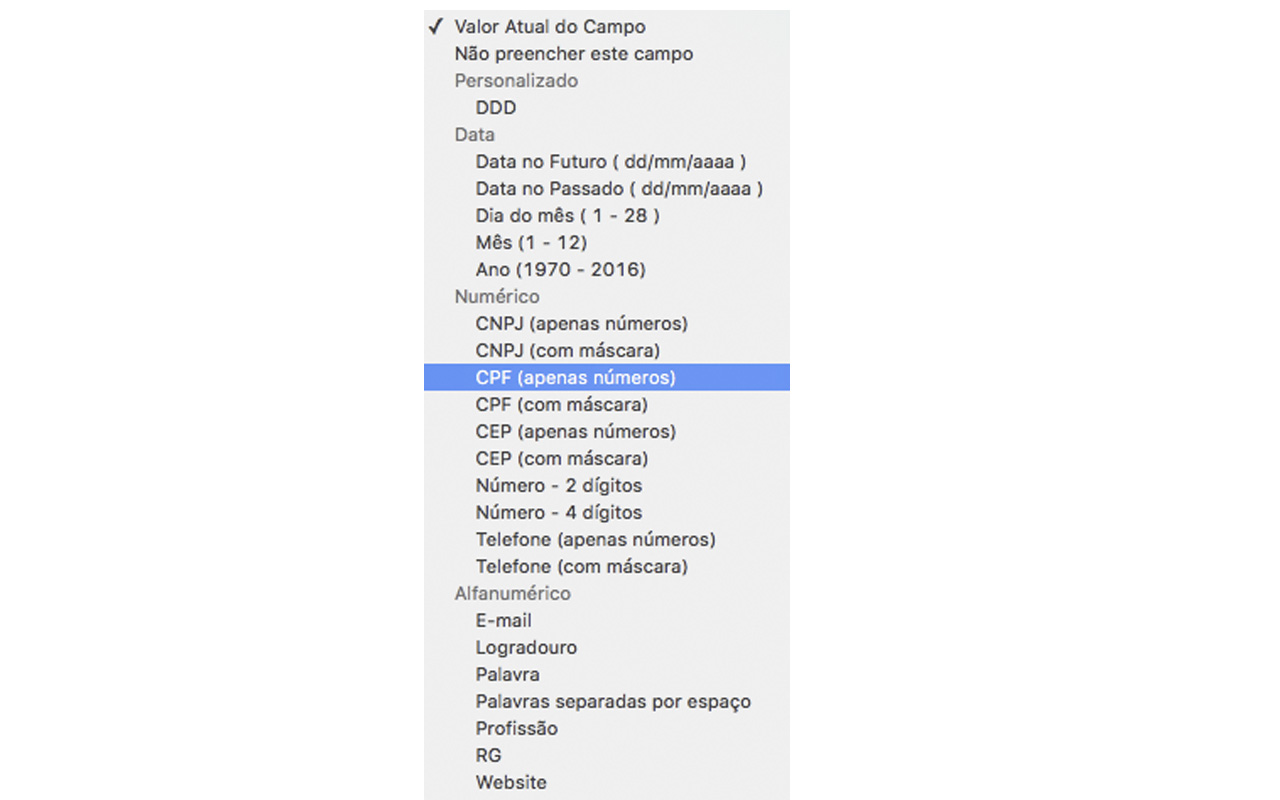Screen dimensions: 1280x800
Task: Select Ano (1970 - 2016) entry
Action: pos(560,270)
